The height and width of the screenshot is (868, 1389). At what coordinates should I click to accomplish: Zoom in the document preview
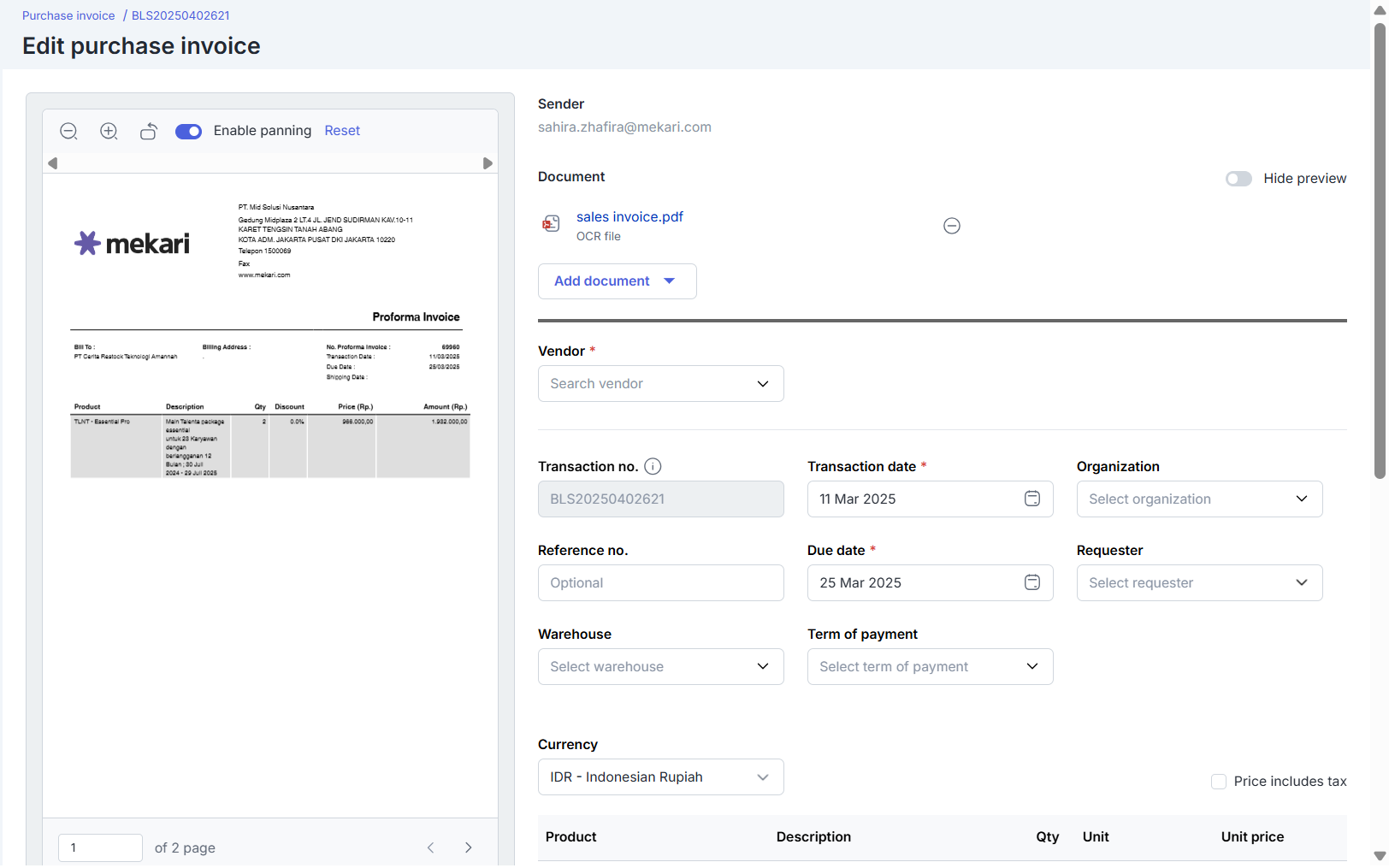point(109,131)
